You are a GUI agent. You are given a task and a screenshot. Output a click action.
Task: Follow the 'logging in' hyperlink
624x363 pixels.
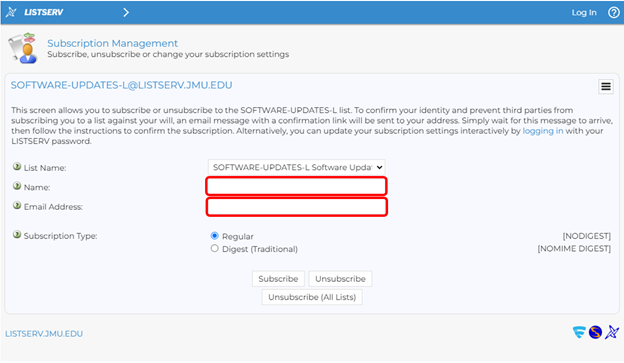point(542,131)
